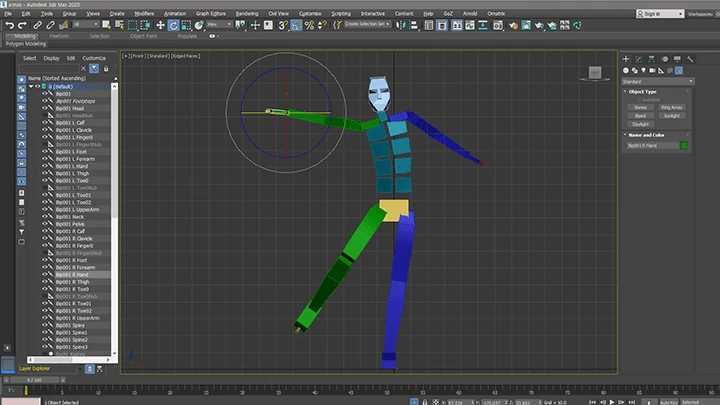The image size is (720, 405).
Task: Open the Modify command panel tab
Action: (x=639, y=59)
